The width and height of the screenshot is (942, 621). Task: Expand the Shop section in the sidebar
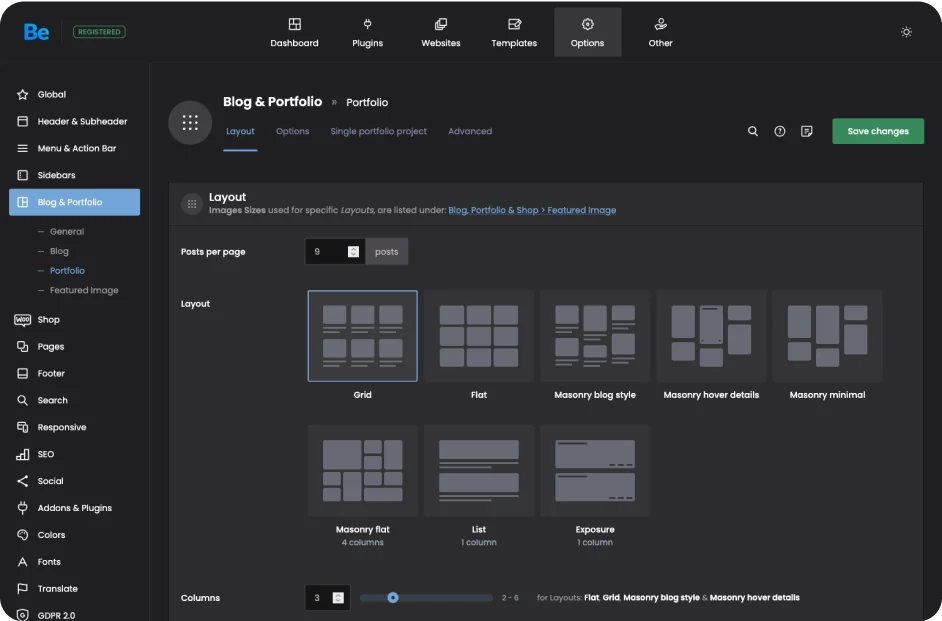[49, 320]
